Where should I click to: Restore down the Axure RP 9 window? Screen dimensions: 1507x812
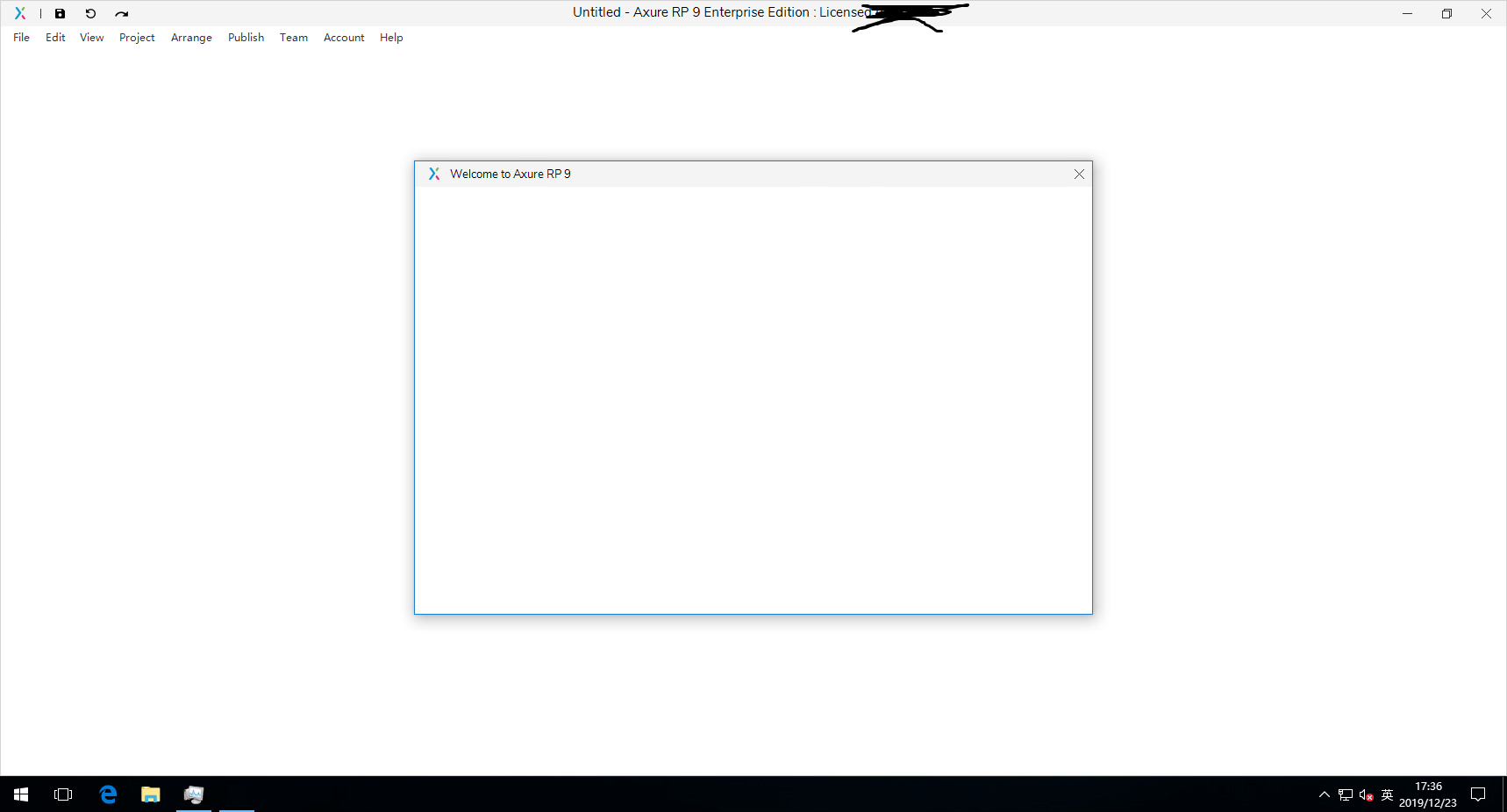click(1446, 13)
